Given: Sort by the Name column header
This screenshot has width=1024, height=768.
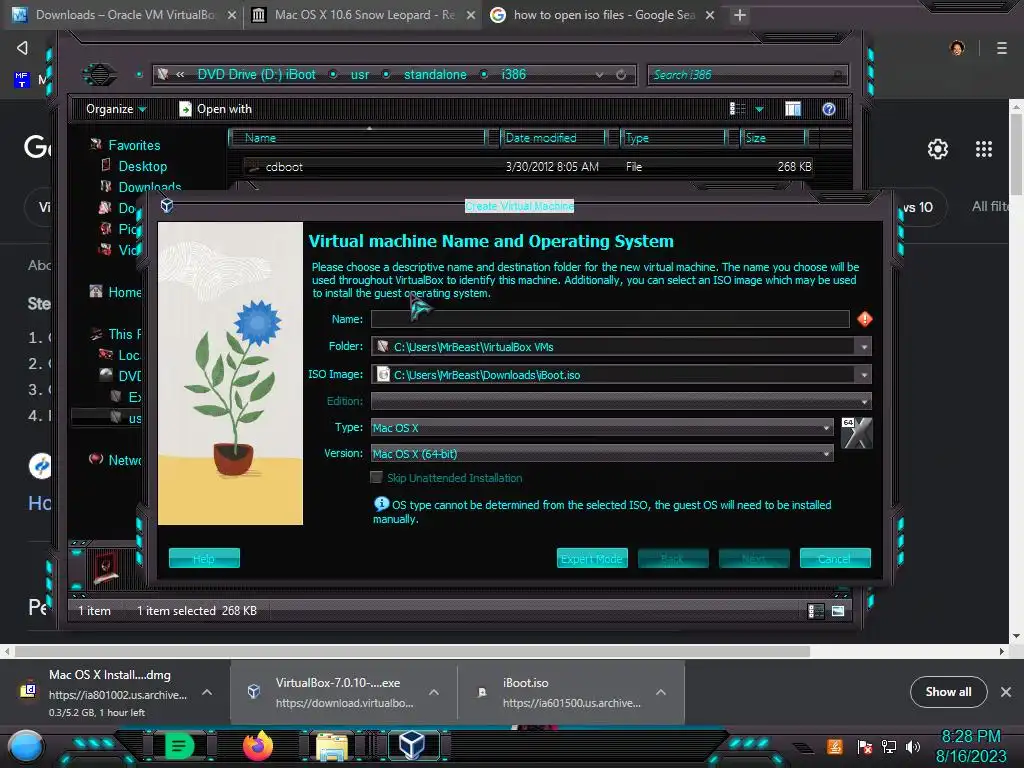Looking at the screenshot, I should [x=358, y=138].
